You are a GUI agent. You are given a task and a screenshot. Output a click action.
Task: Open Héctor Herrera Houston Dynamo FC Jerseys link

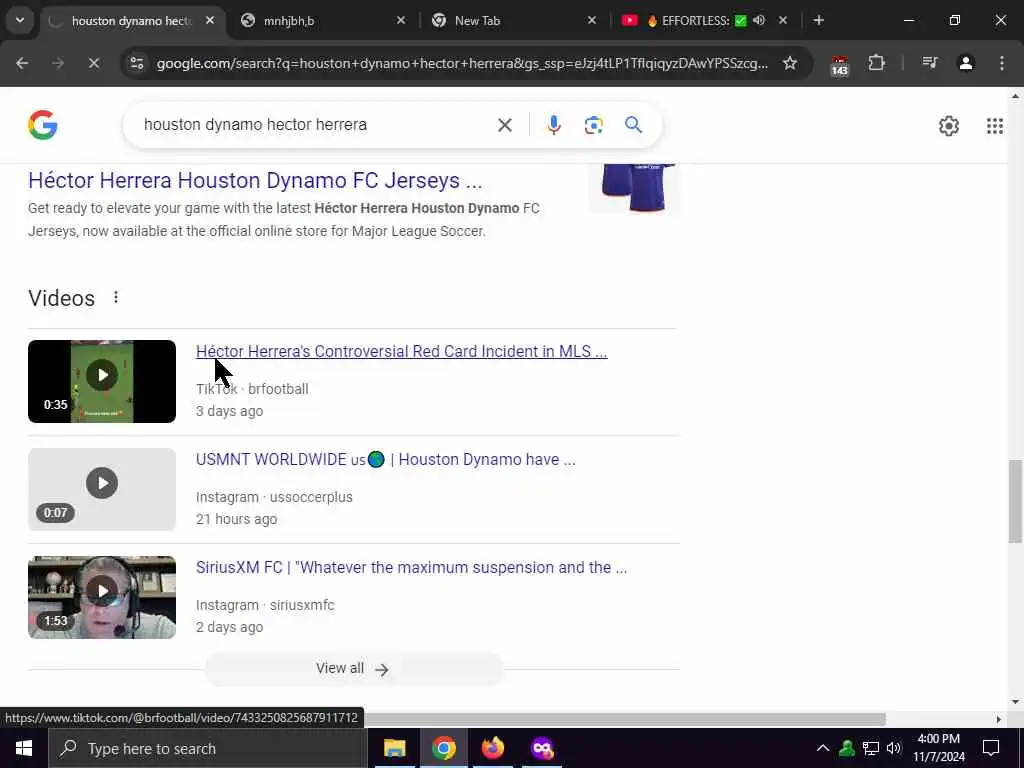point(255,180)
